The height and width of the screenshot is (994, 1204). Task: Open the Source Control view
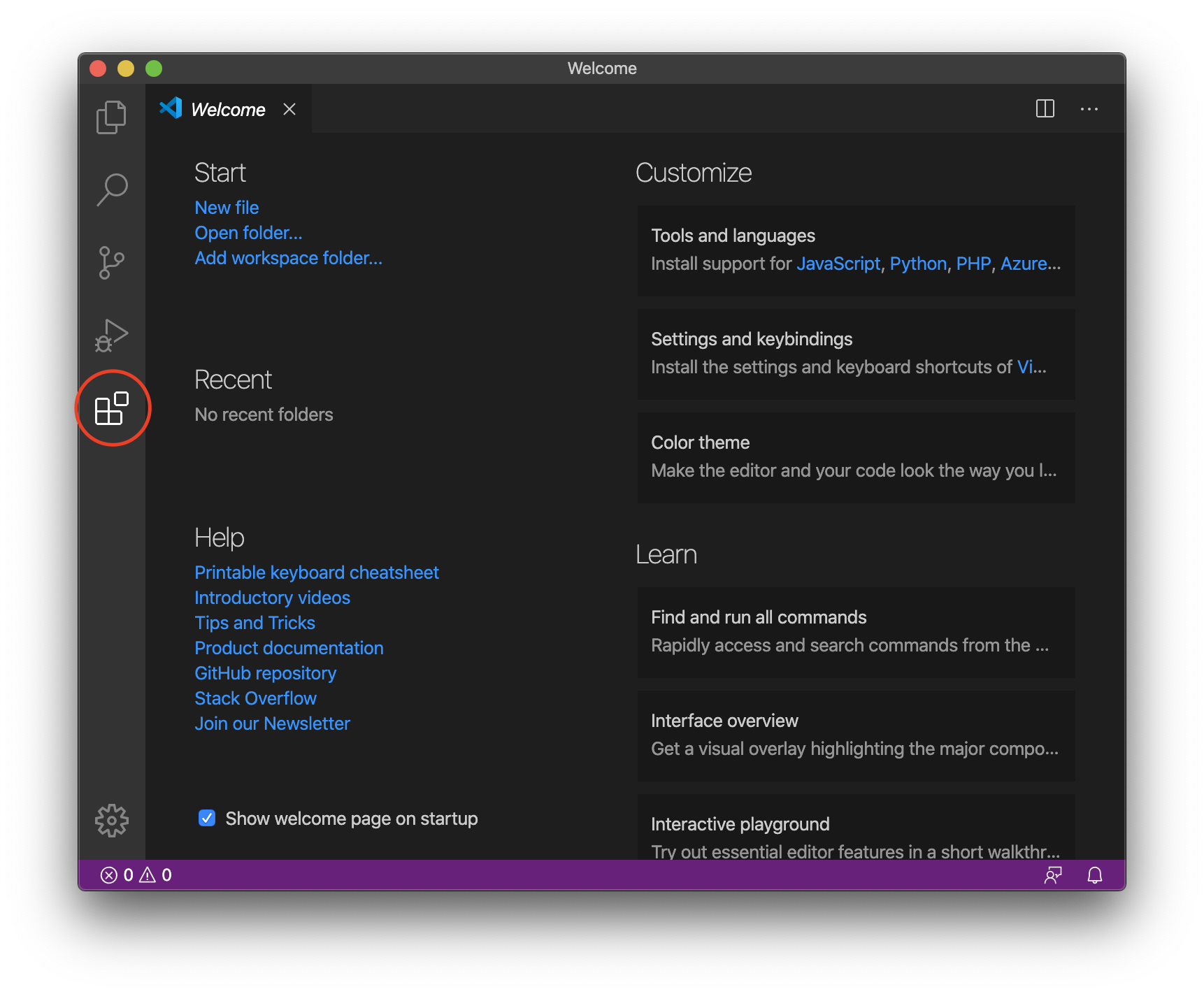coord(111,263)
